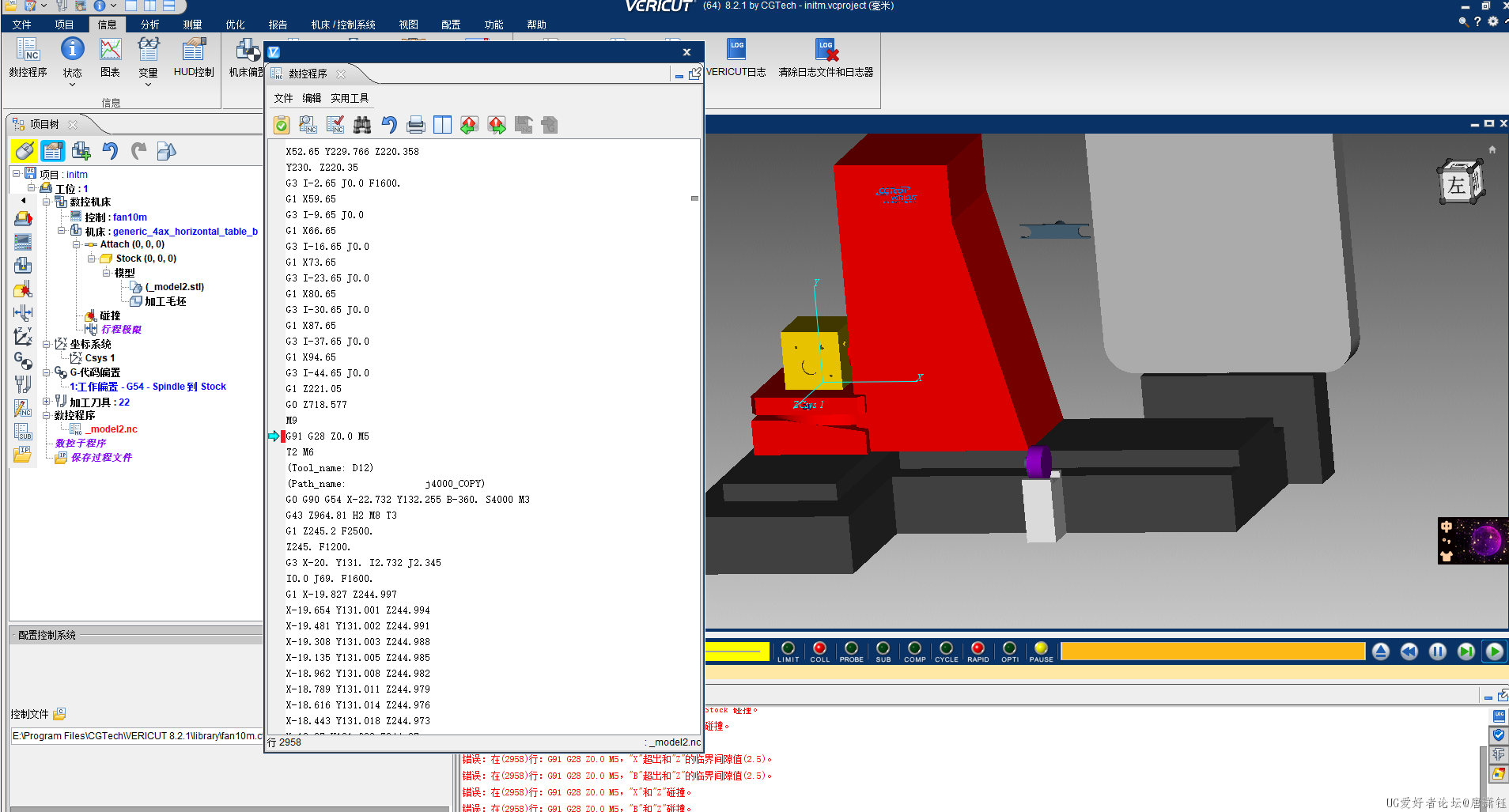The height and width of the screenshot is (812, 1509).
Task: Select the line G91 G28 Z0.0 M5
Action: point(327,436)
